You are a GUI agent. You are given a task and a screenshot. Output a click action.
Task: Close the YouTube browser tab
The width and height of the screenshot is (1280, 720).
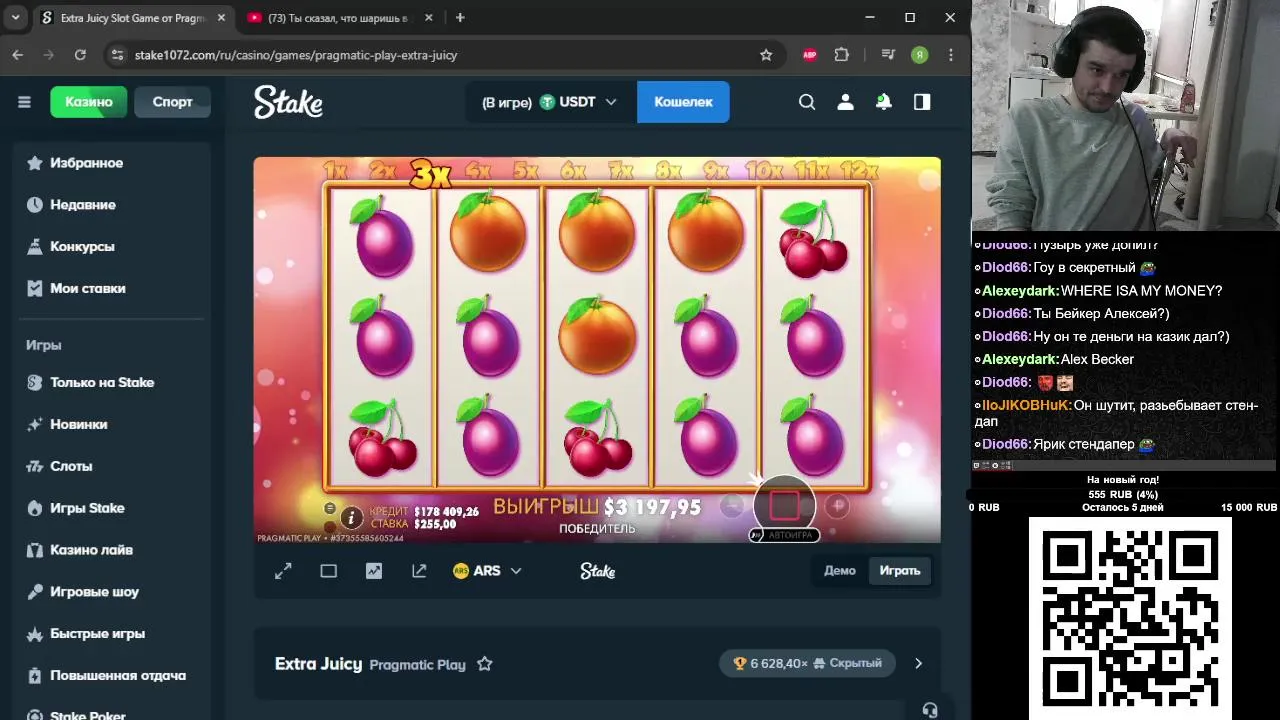(x=429, y=18)
